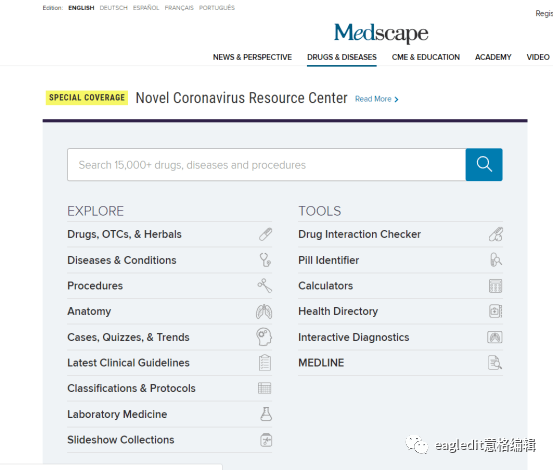Switch the edition to Deutsch

click(x=113, y=8)
